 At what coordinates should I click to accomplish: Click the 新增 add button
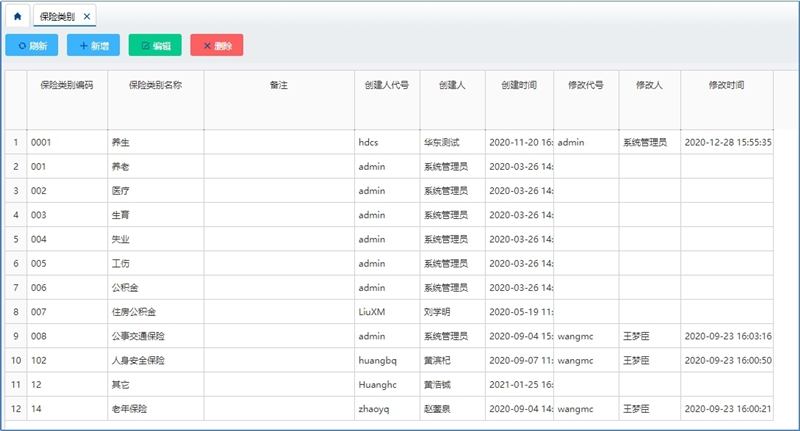tap(93, 45)
